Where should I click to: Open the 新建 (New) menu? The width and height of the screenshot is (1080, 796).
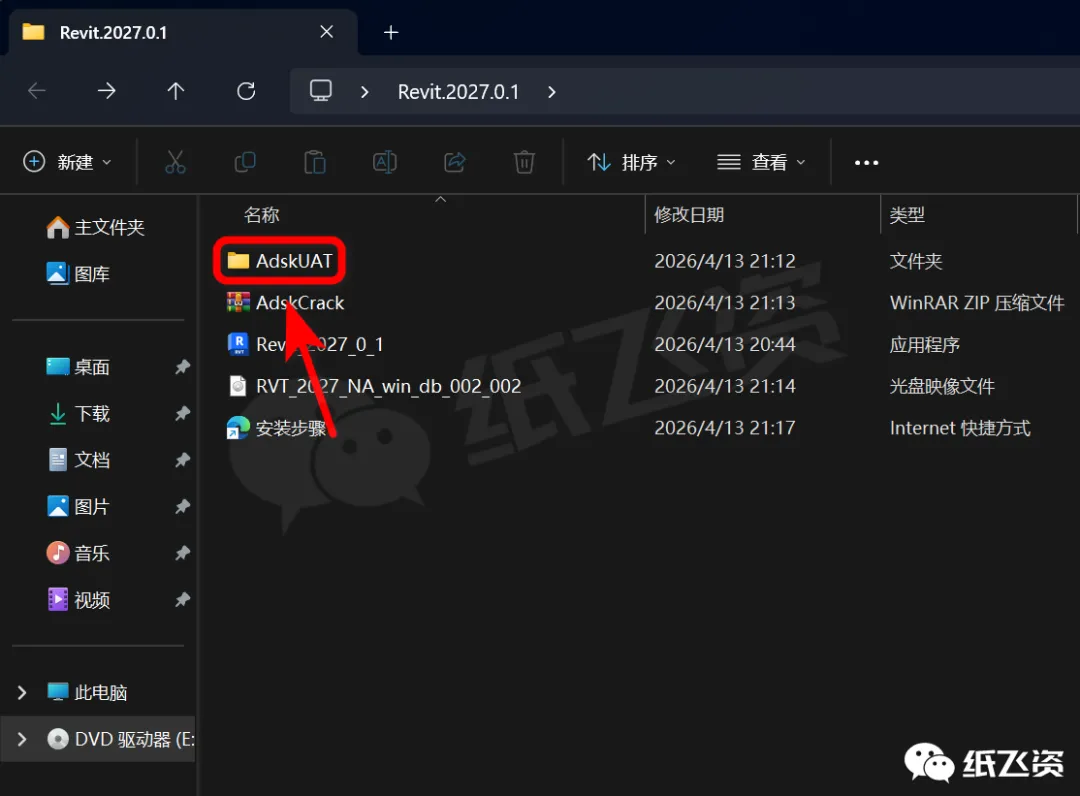[x=68, y=162]
